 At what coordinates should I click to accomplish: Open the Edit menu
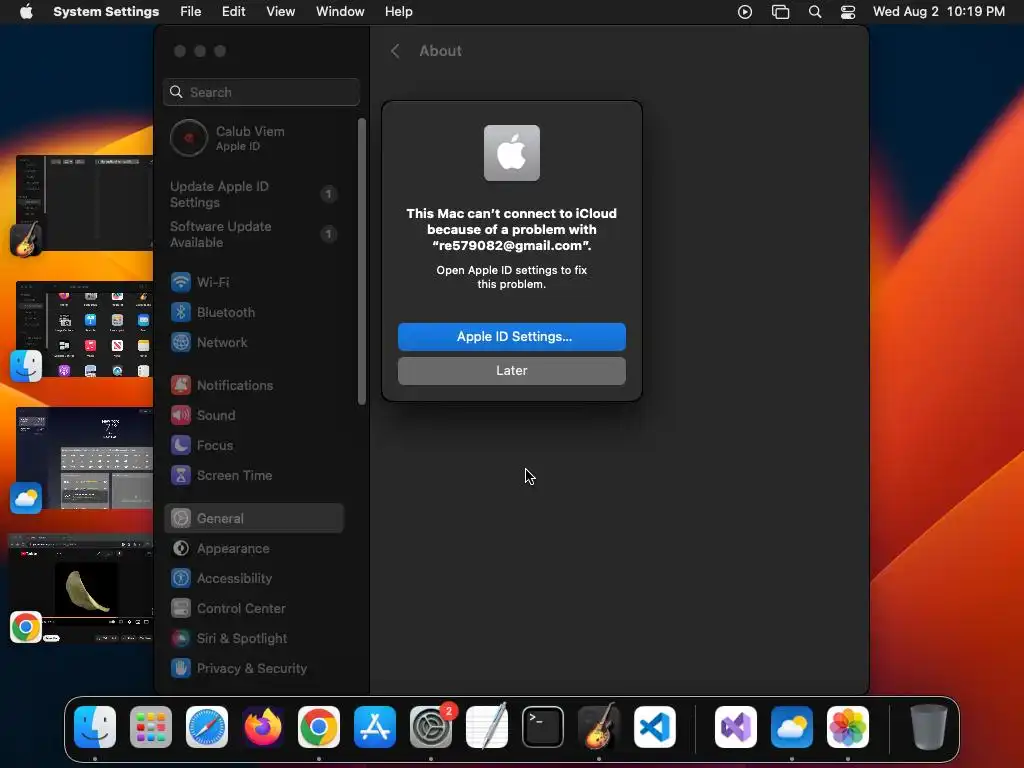pyautogui.click(x=234, y=12)
